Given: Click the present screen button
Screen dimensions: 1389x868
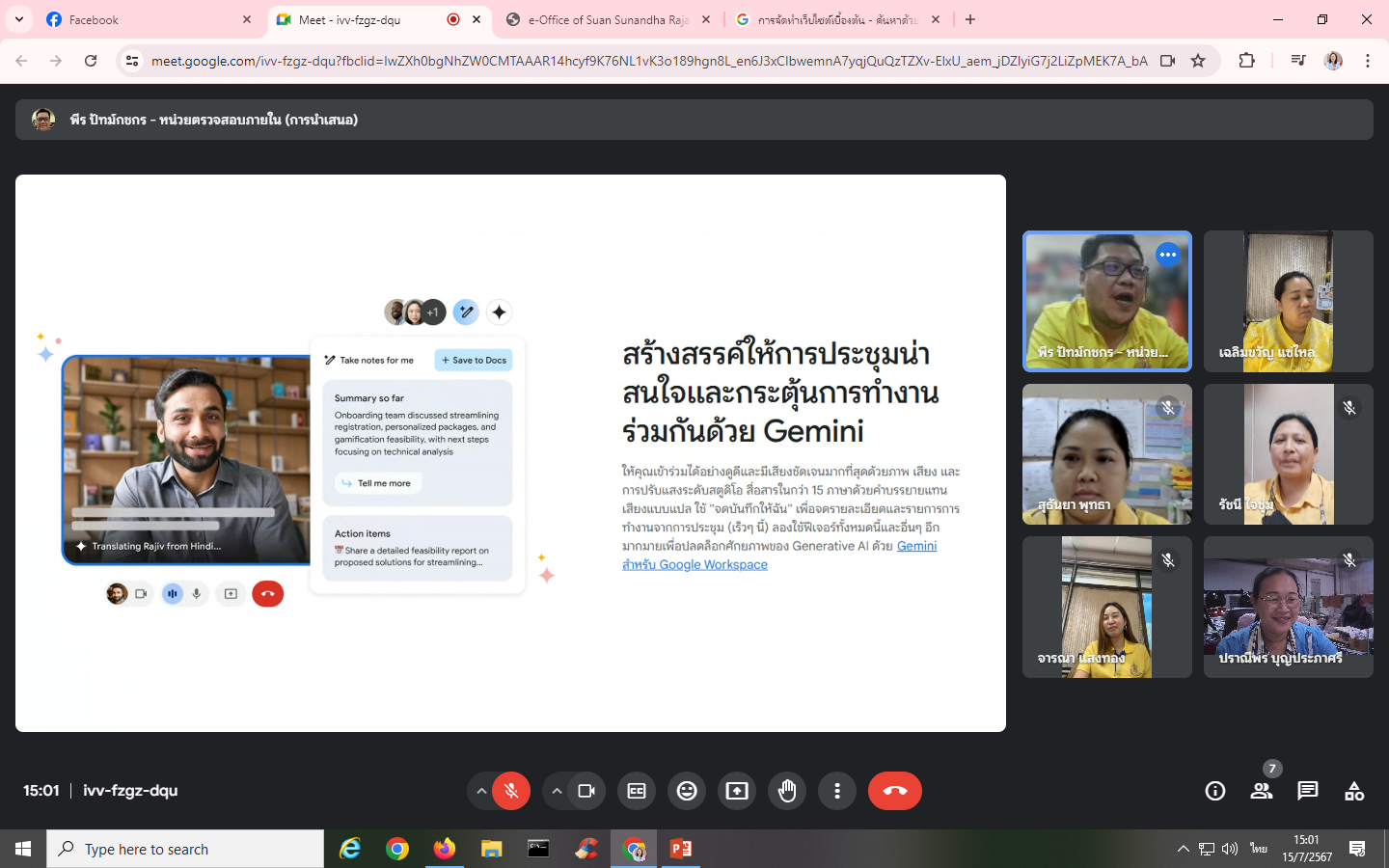Looking at the screenshot, I should (737, 791).
